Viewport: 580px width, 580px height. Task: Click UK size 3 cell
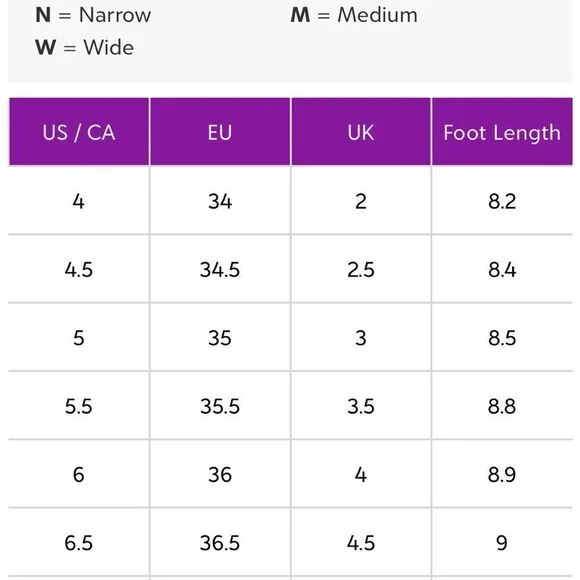click(x=361, y=337)
